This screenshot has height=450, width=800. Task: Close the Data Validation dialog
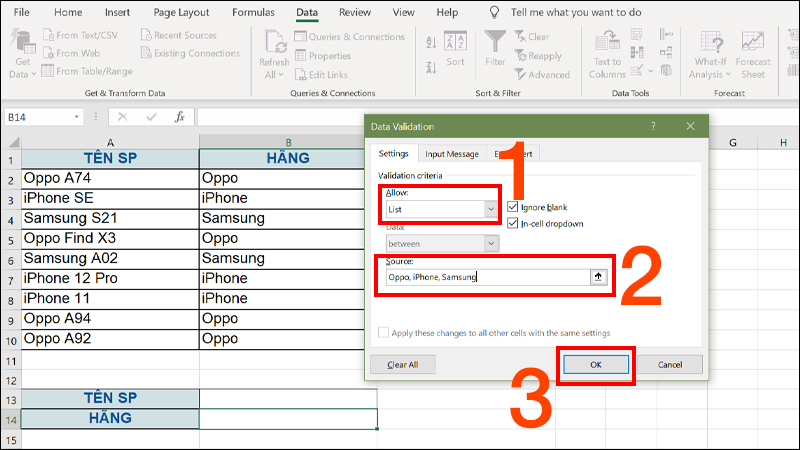click(690, 126)
